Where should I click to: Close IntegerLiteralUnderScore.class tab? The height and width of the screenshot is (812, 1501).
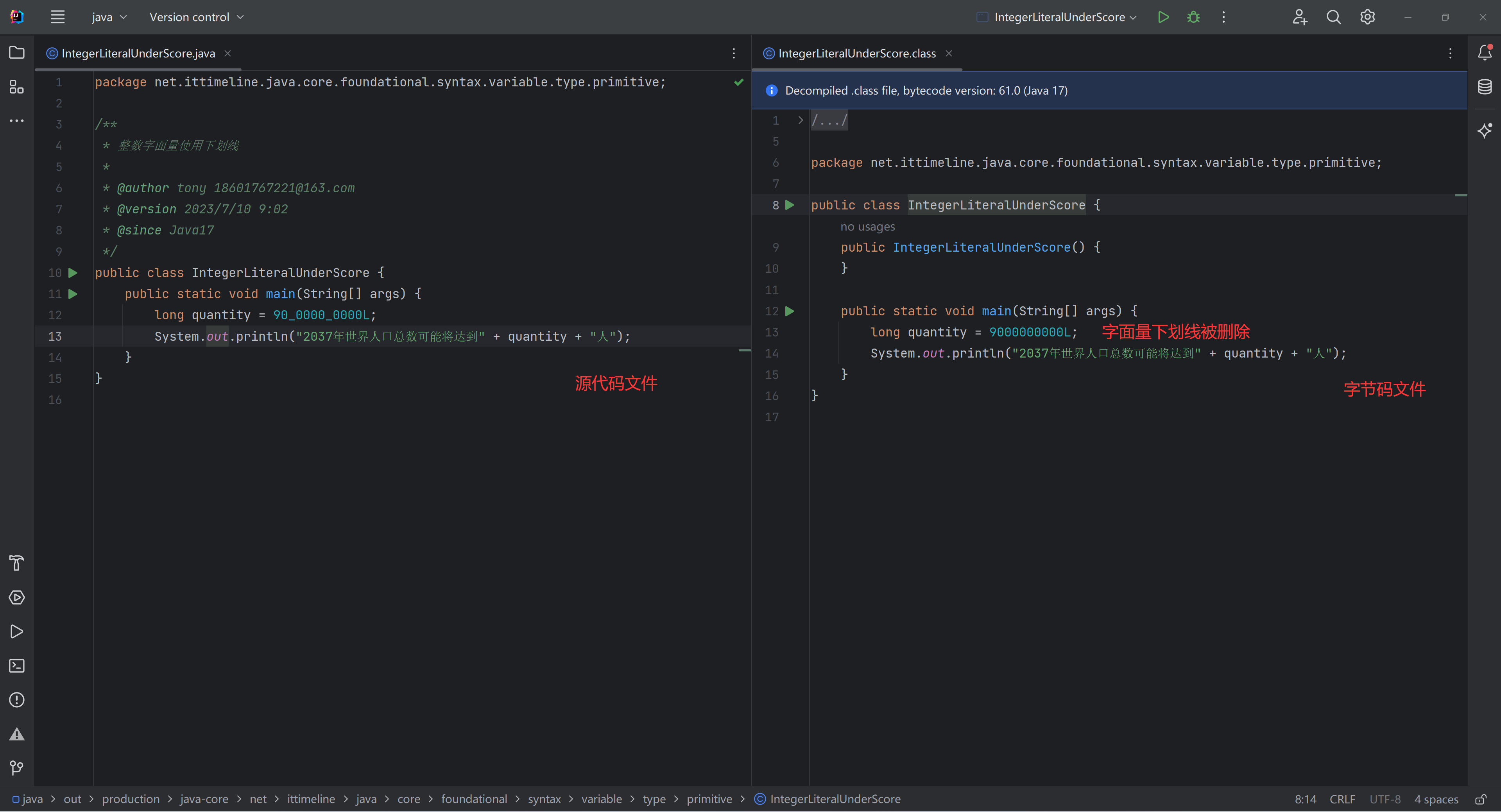point(949,53)
